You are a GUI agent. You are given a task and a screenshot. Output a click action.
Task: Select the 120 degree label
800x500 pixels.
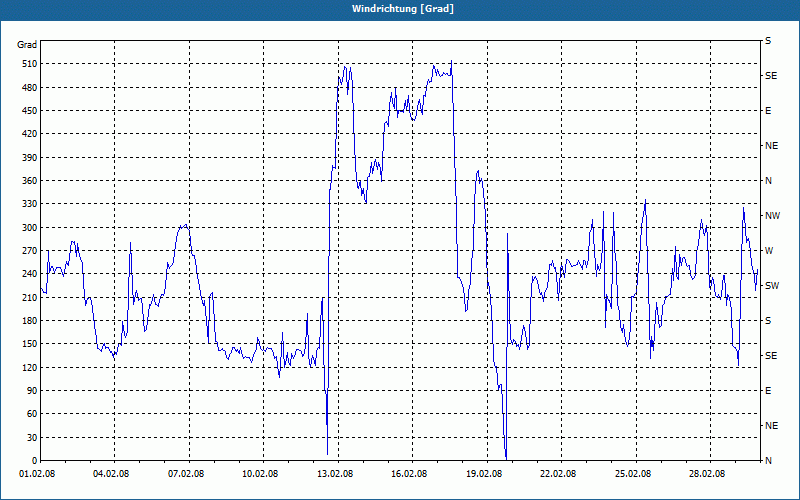click(29, 367)
